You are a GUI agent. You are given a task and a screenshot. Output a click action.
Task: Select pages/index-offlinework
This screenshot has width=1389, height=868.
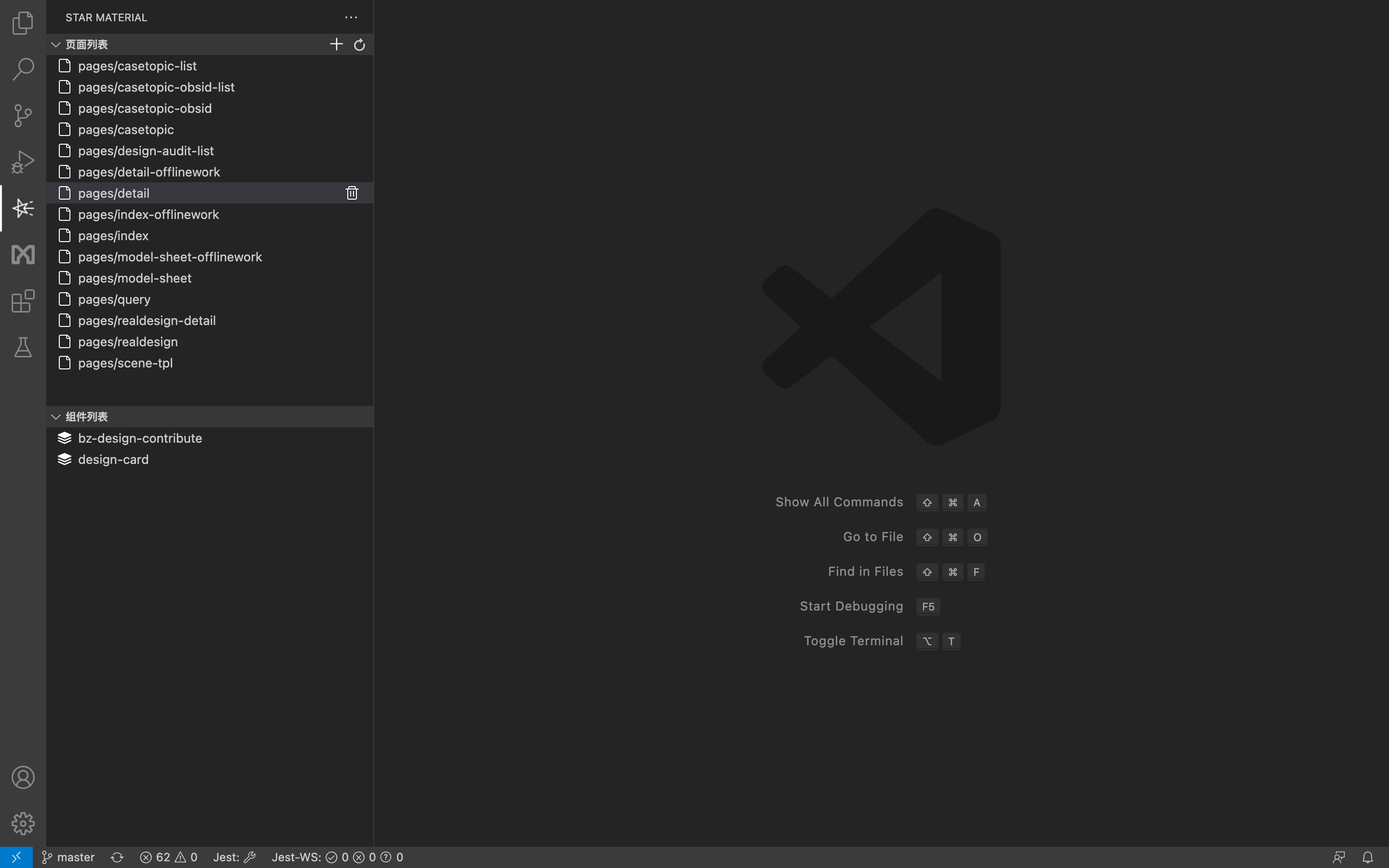[210, 214]
